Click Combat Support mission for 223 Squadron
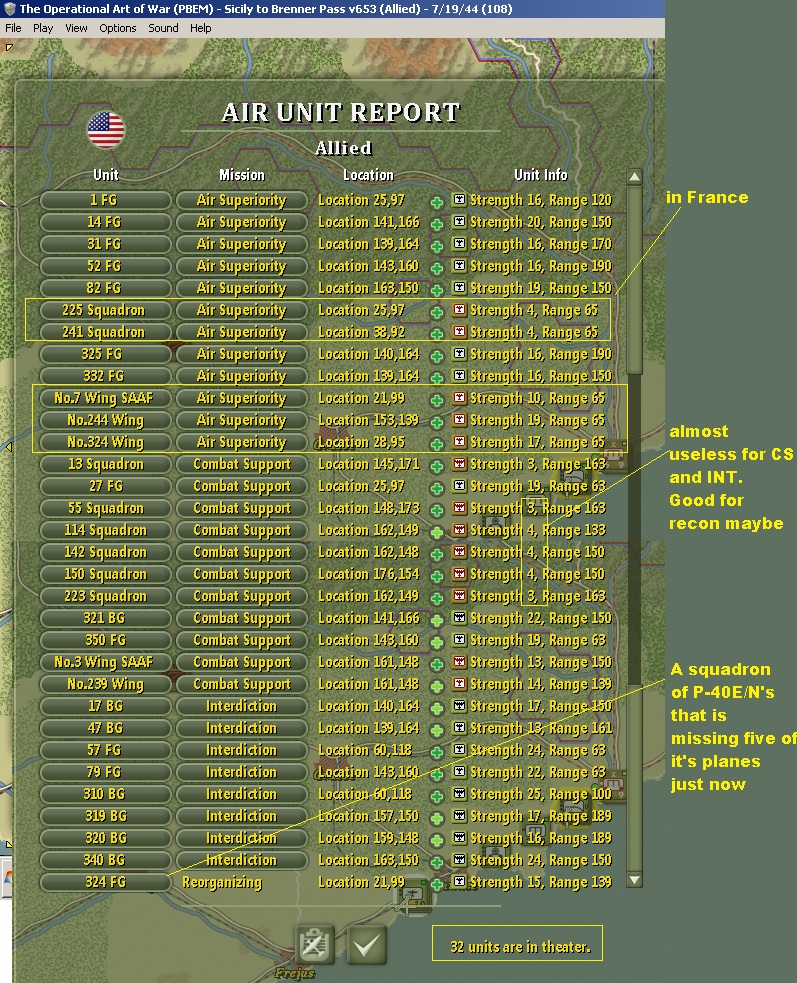797x983 pixels. [x=241, y=596]
